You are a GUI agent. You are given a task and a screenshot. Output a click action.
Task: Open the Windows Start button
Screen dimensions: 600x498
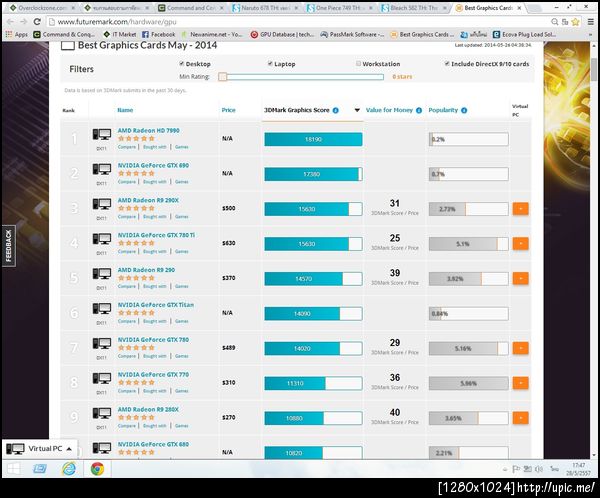14,469
